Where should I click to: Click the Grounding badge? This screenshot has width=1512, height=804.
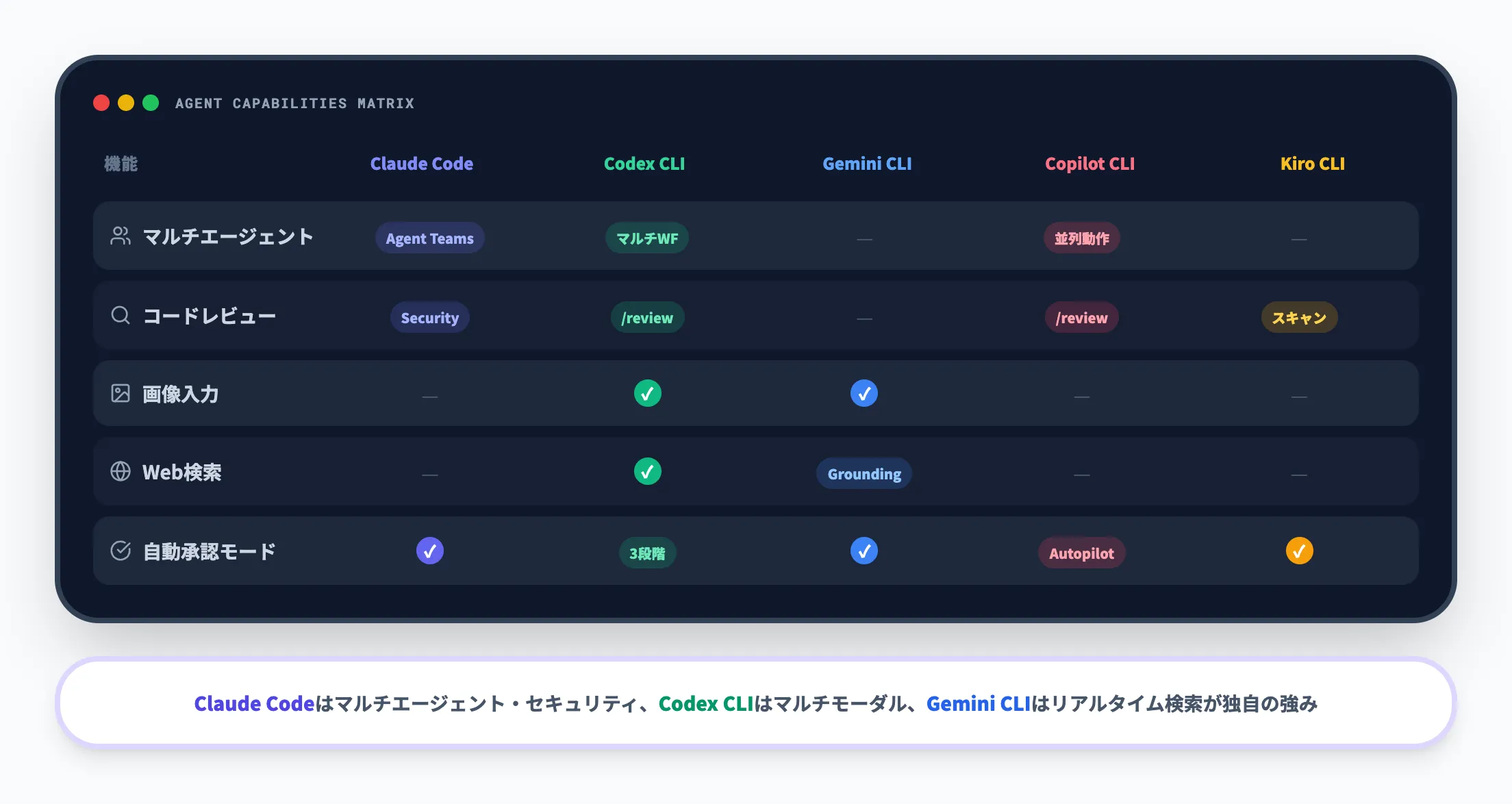pyautogui.click(x=864, y=474)
